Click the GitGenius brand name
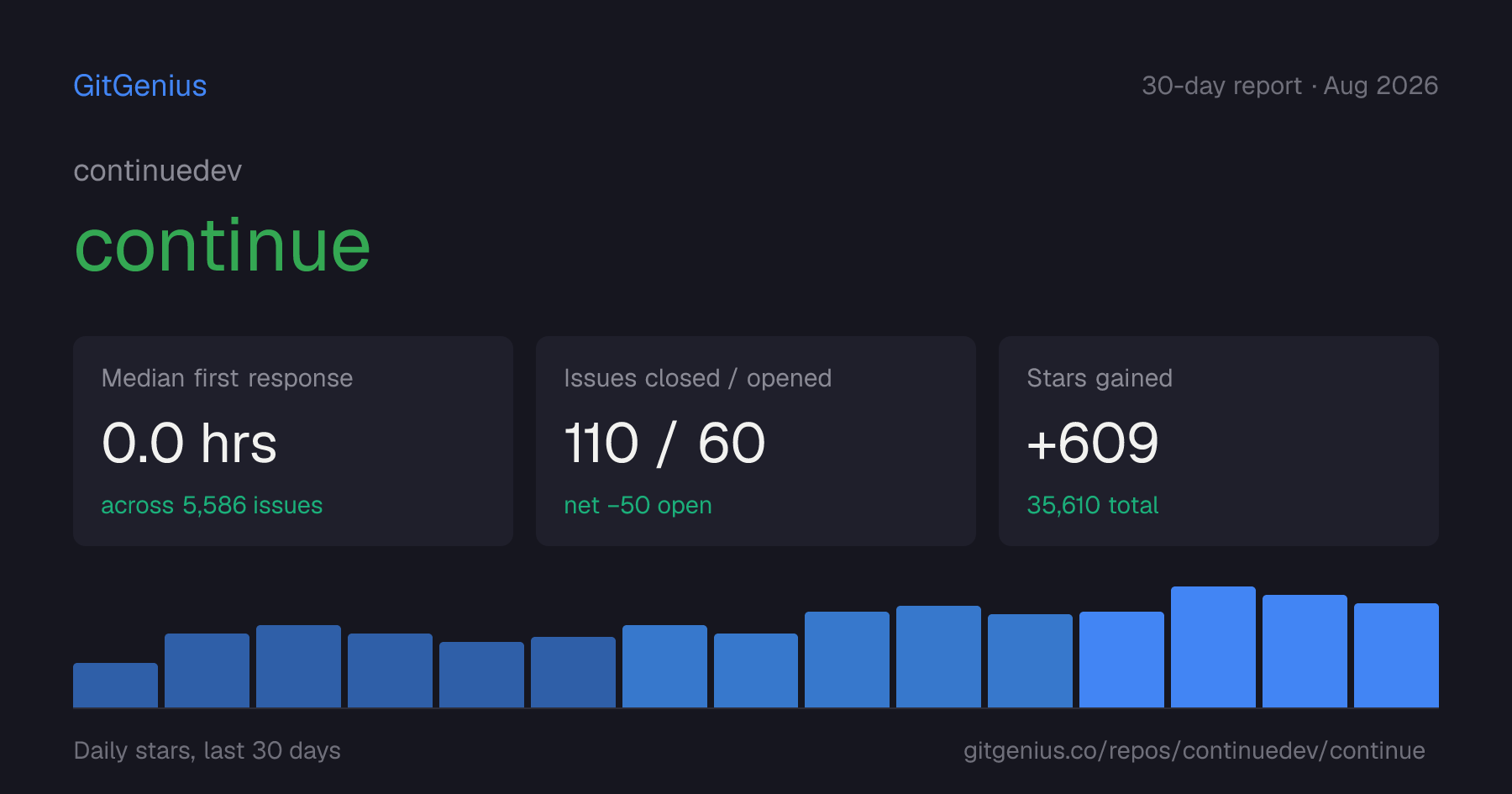This screenshot has height=794, width=1512. (x=140, y=86)
